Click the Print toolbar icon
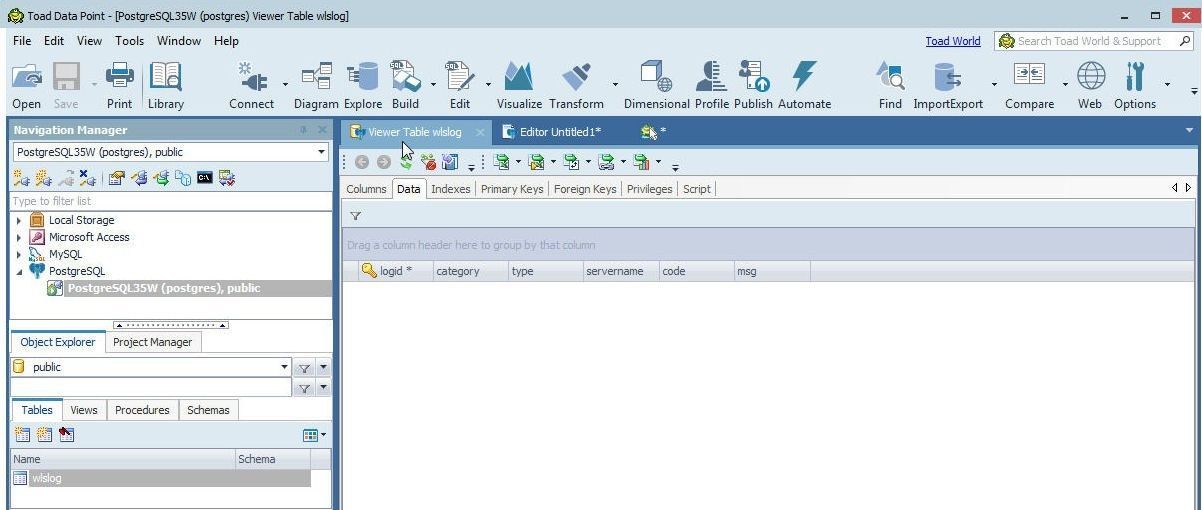The height and width of the screenshot is (510, 1202). (x=119, y=85)
